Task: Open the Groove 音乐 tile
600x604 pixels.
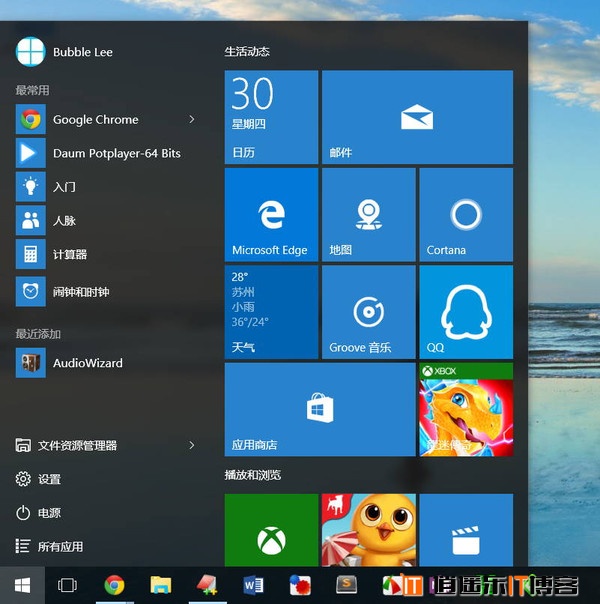Action: pos(369,312)
